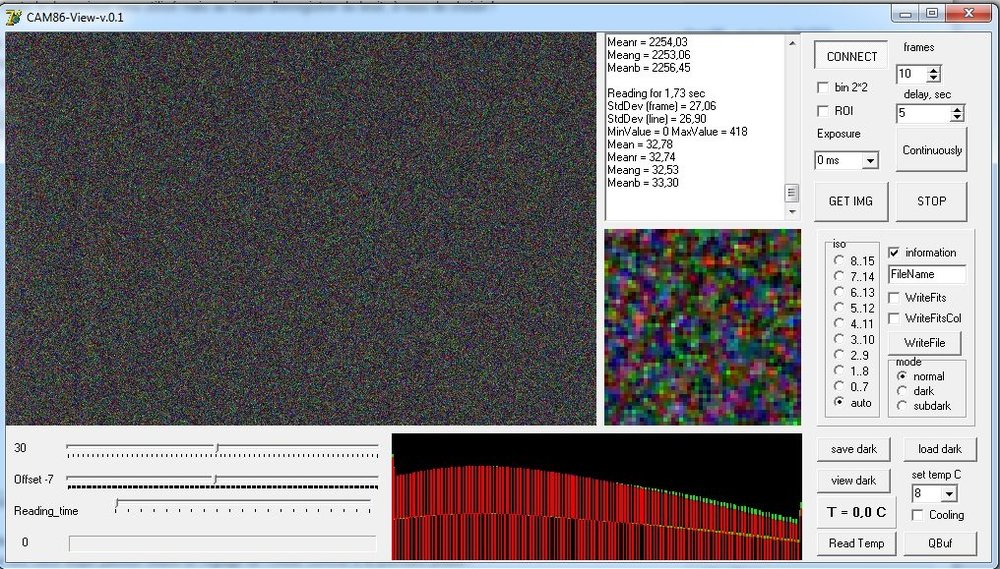Decrease delay sec with down arrow
The image size is (1000, 569).
pos(957,117)
